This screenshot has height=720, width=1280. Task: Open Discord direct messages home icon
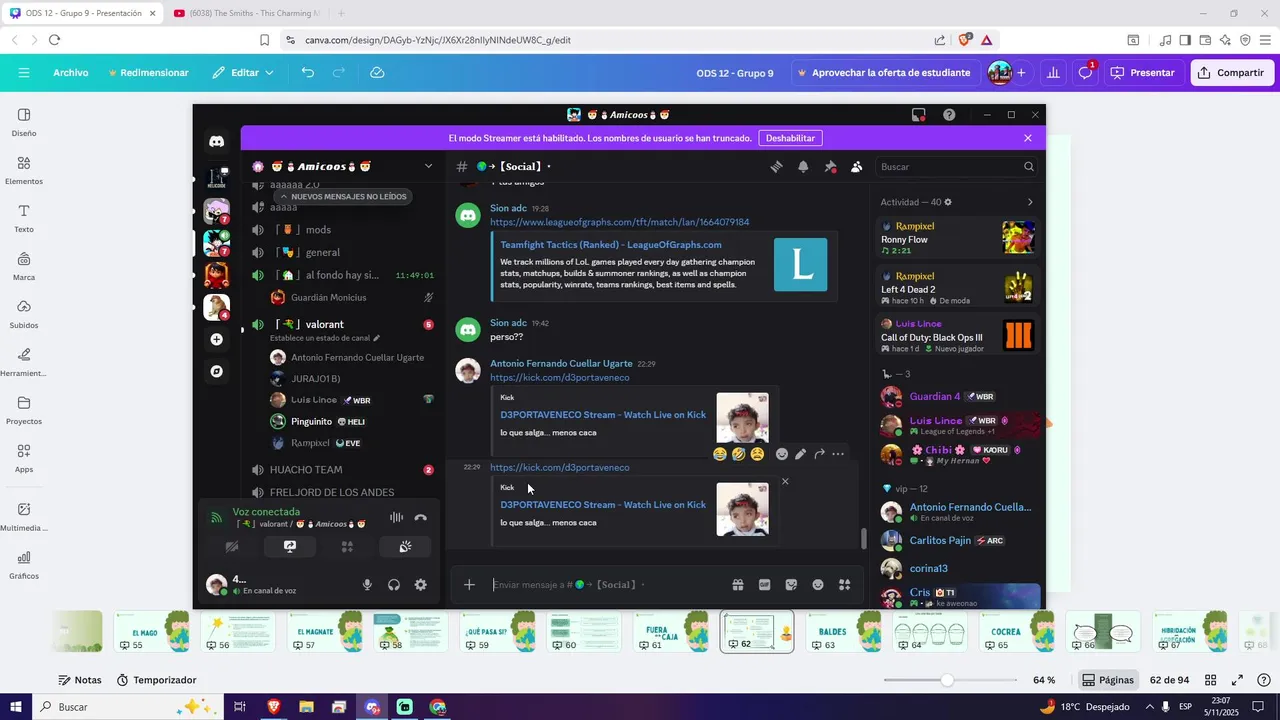click(216, 142)
